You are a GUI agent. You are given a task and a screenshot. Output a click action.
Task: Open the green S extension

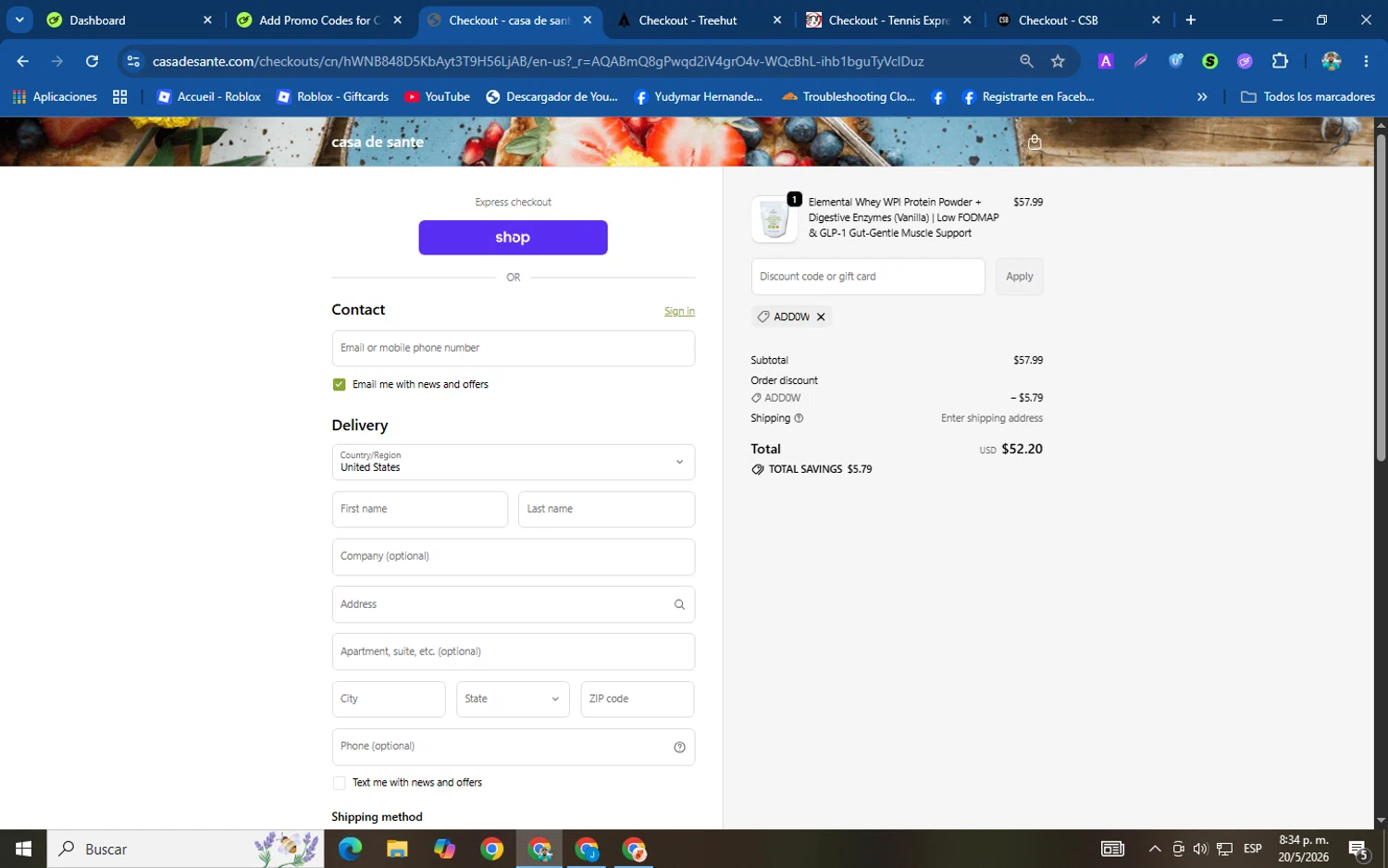point(1209,61)
